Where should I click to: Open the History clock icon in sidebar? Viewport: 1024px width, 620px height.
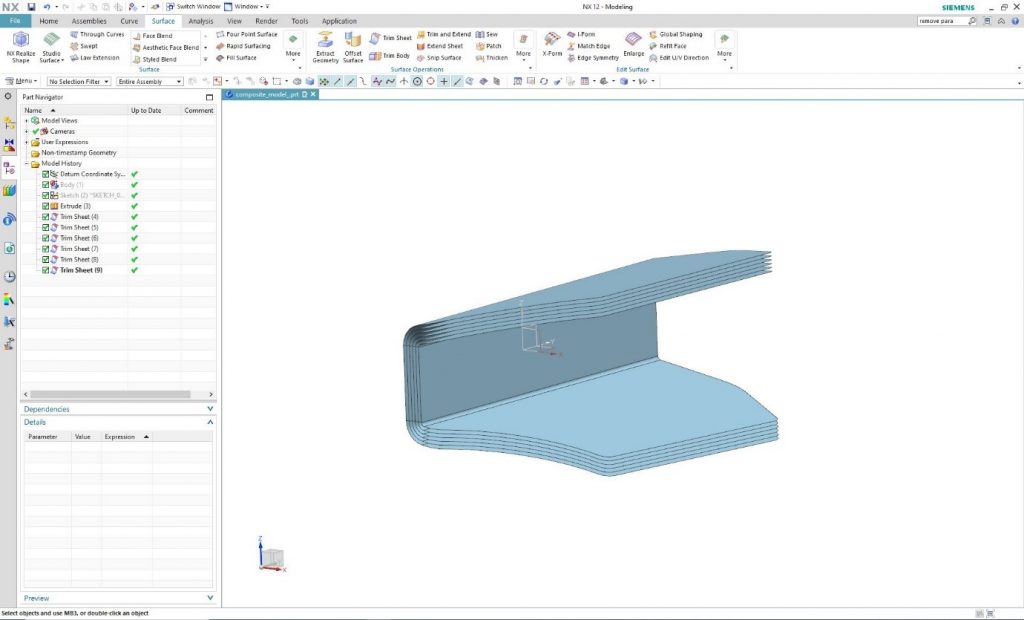(9, 277)
